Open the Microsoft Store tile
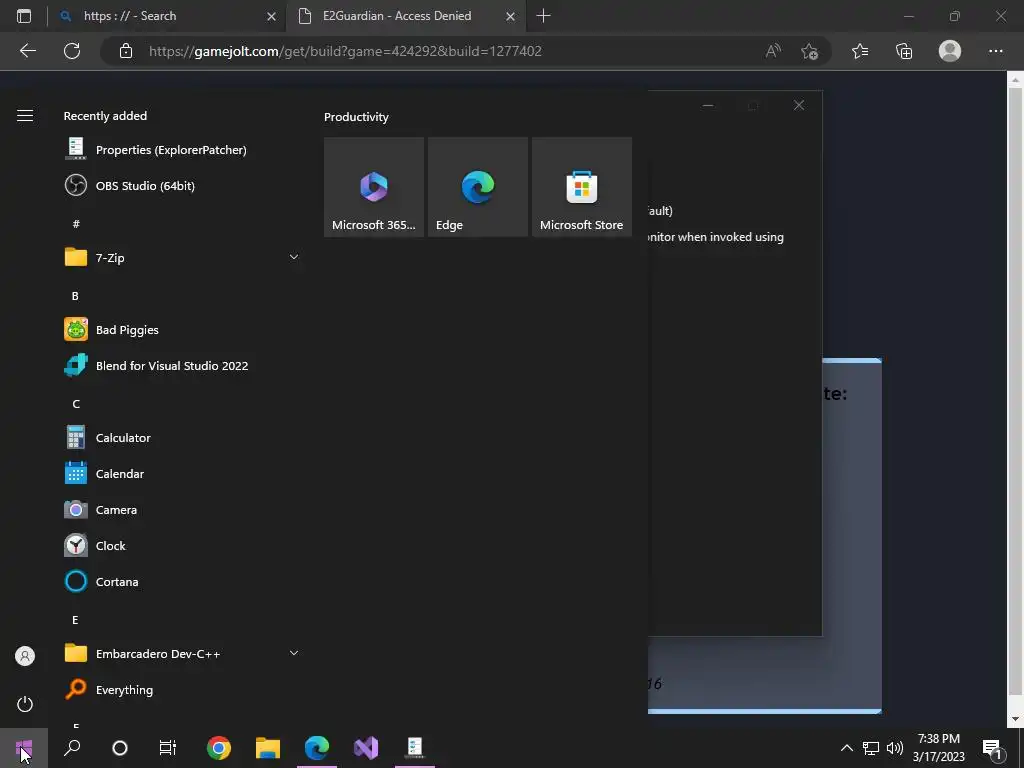 click(x=582, y=187)
